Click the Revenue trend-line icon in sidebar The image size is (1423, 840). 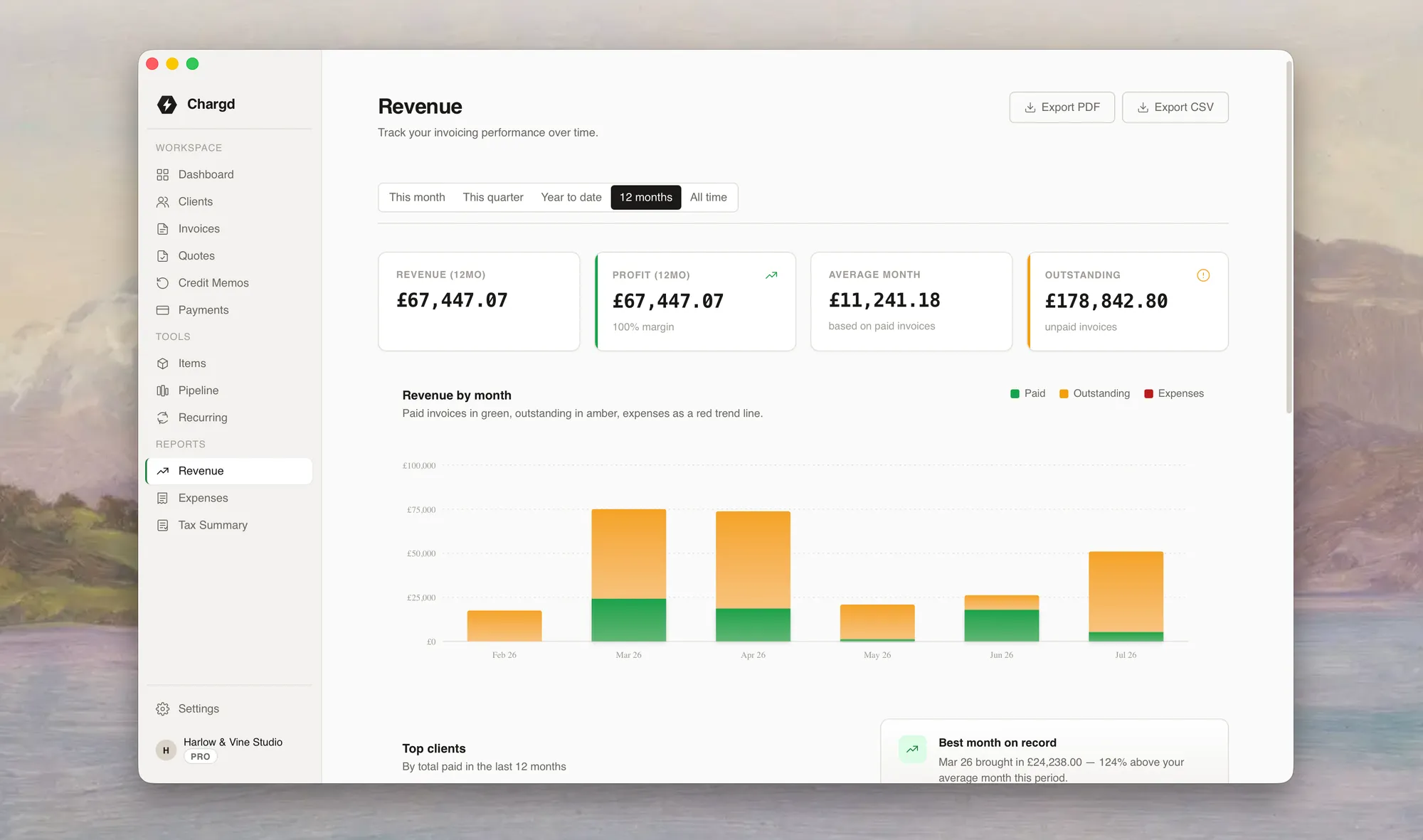(x=163, y=471)
